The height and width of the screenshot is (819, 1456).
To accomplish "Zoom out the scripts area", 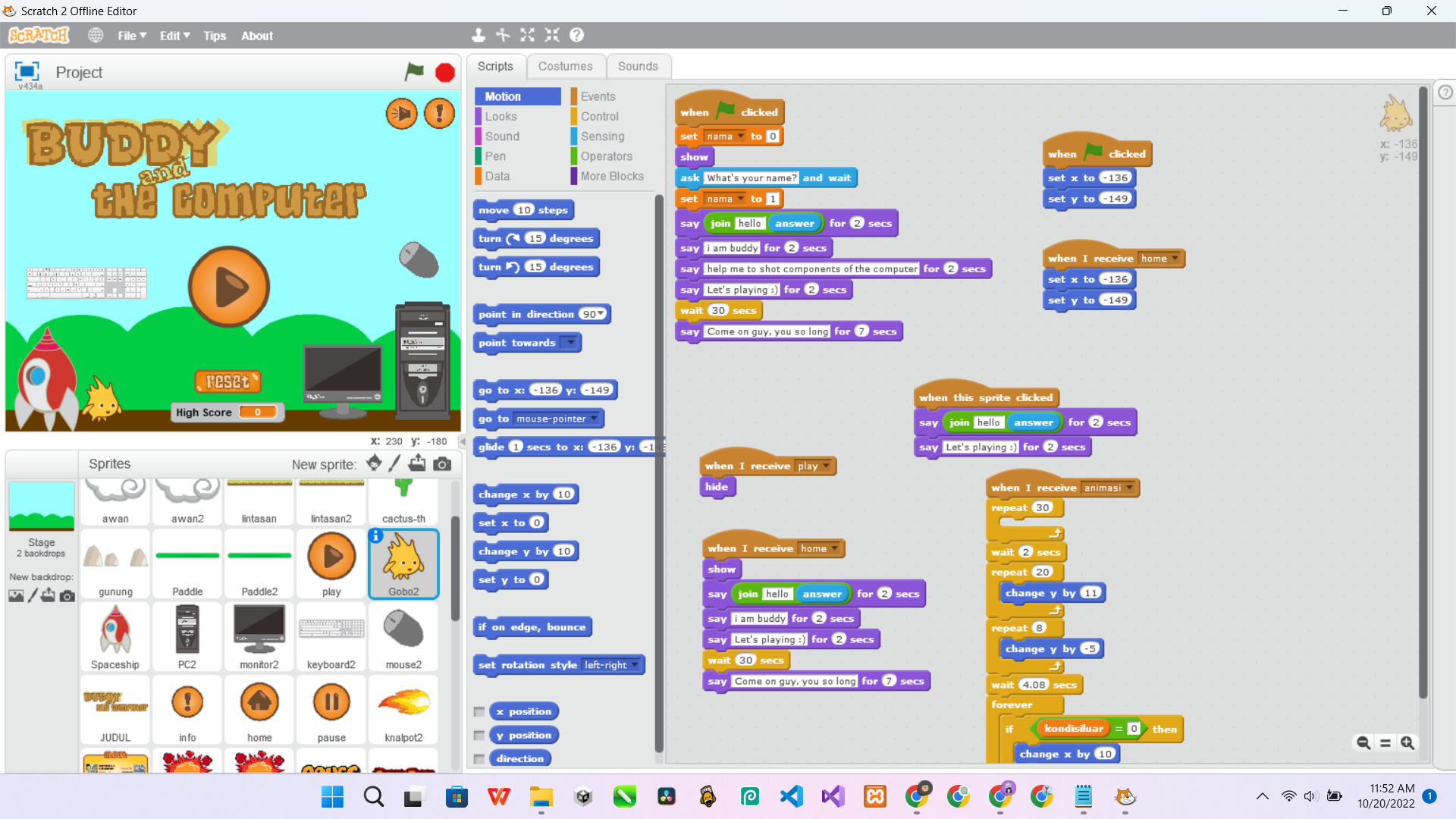I will pos(1363,743).
